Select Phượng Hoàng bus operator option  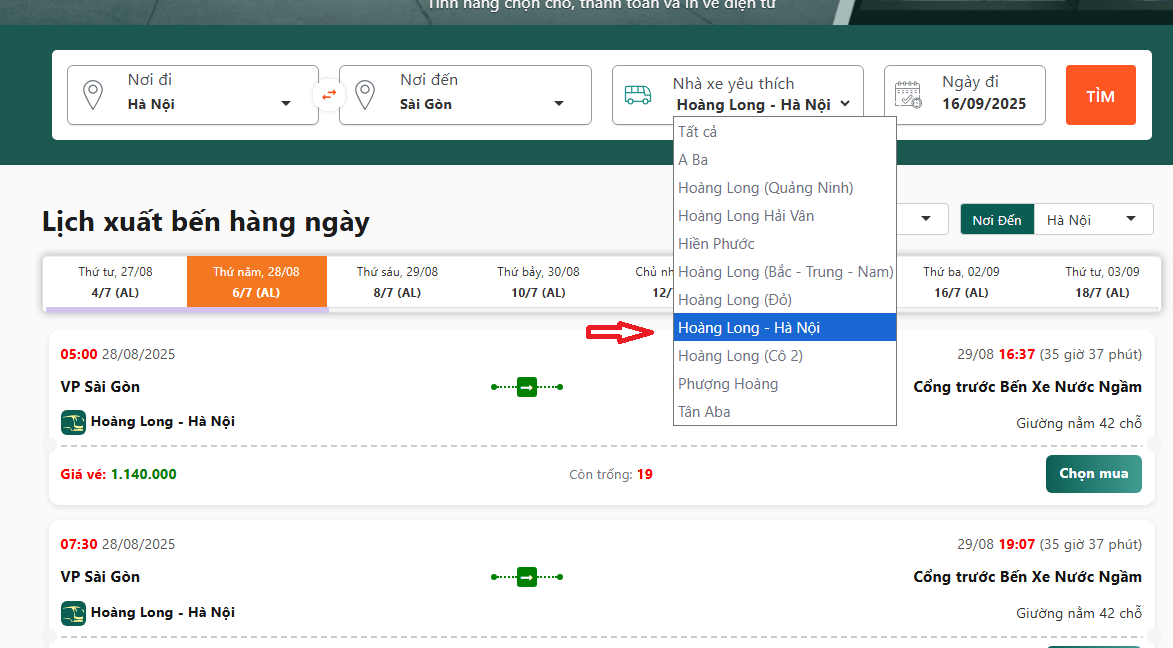click(728, 384)
